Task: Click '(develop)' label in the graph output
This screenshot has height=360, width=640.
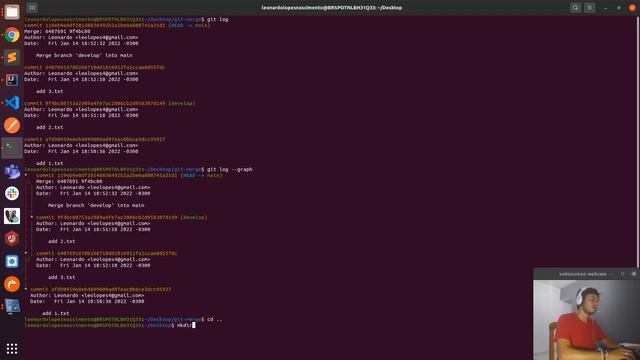Action: tap(194, 218)
